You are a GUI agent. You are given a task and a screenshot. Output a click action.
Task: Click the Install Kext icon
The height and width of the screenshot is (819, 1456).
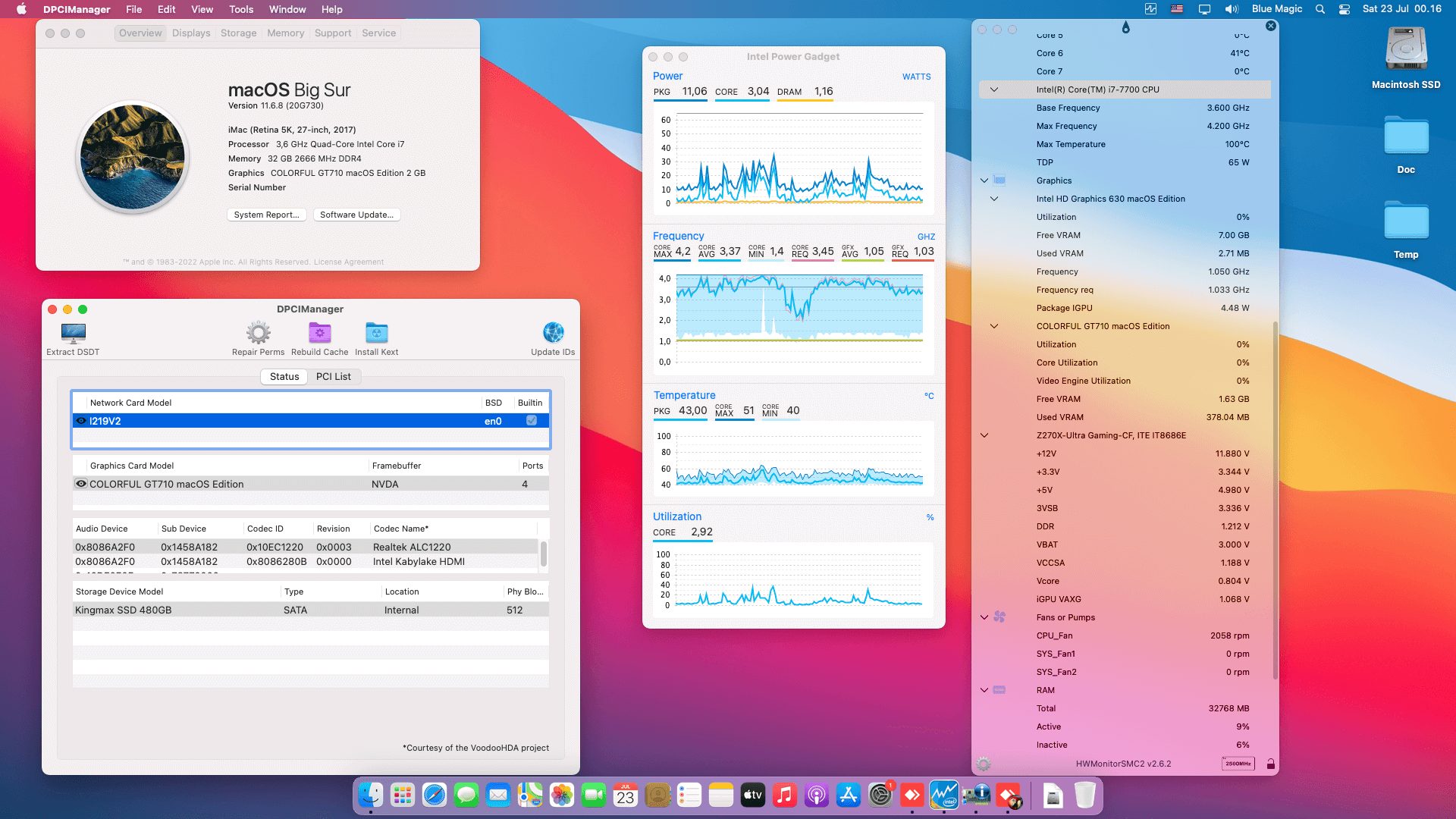[x=377, y=333]
